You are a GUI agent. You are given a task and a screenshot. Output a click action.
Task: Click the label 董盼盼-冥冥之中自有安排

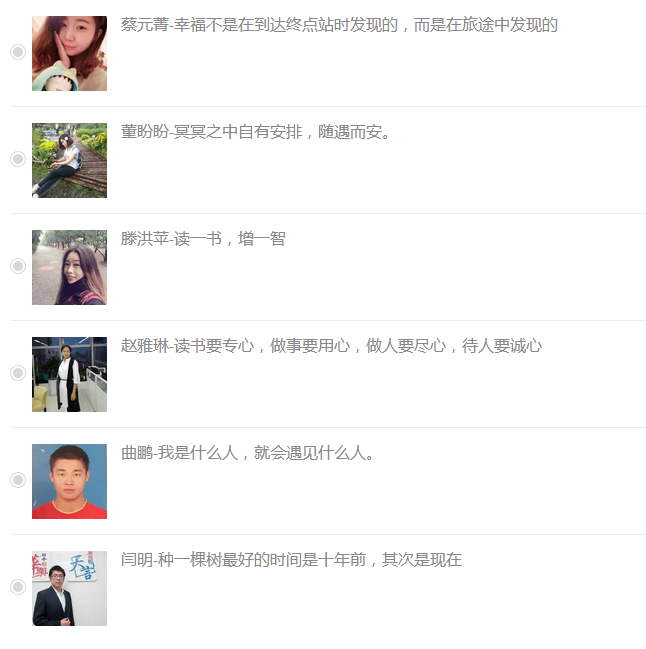211,132
